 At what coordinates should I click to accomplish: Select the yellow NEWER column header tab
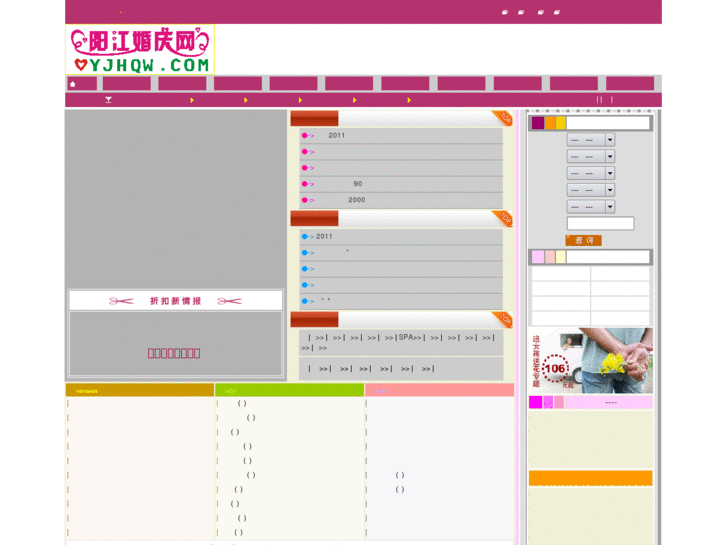(x=140, y=390)
